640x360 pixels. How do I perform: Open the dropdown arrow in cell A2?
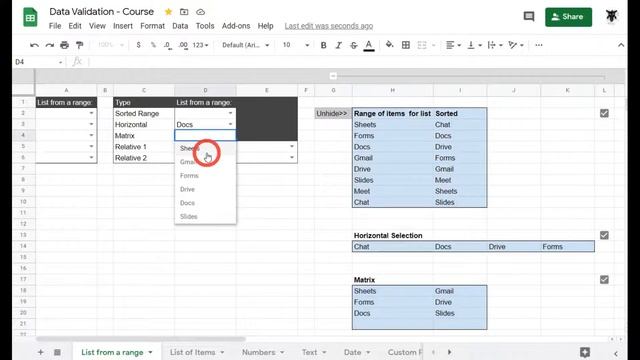pyautogui.click(x=91, y=113)
